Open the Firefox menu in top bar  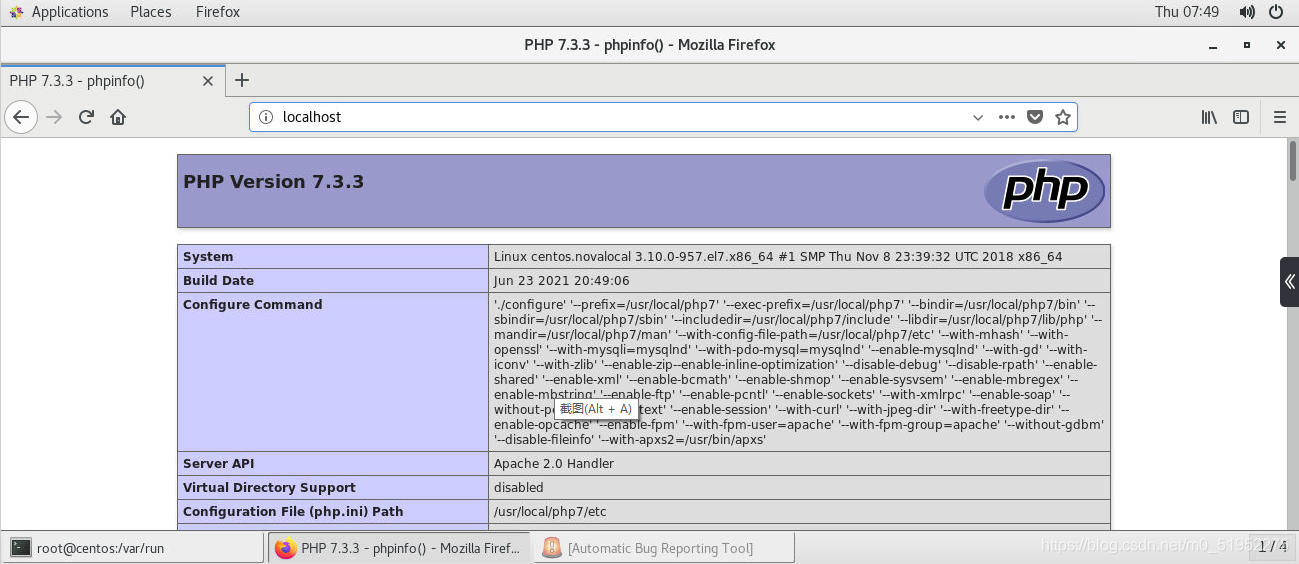coord(218,12)
